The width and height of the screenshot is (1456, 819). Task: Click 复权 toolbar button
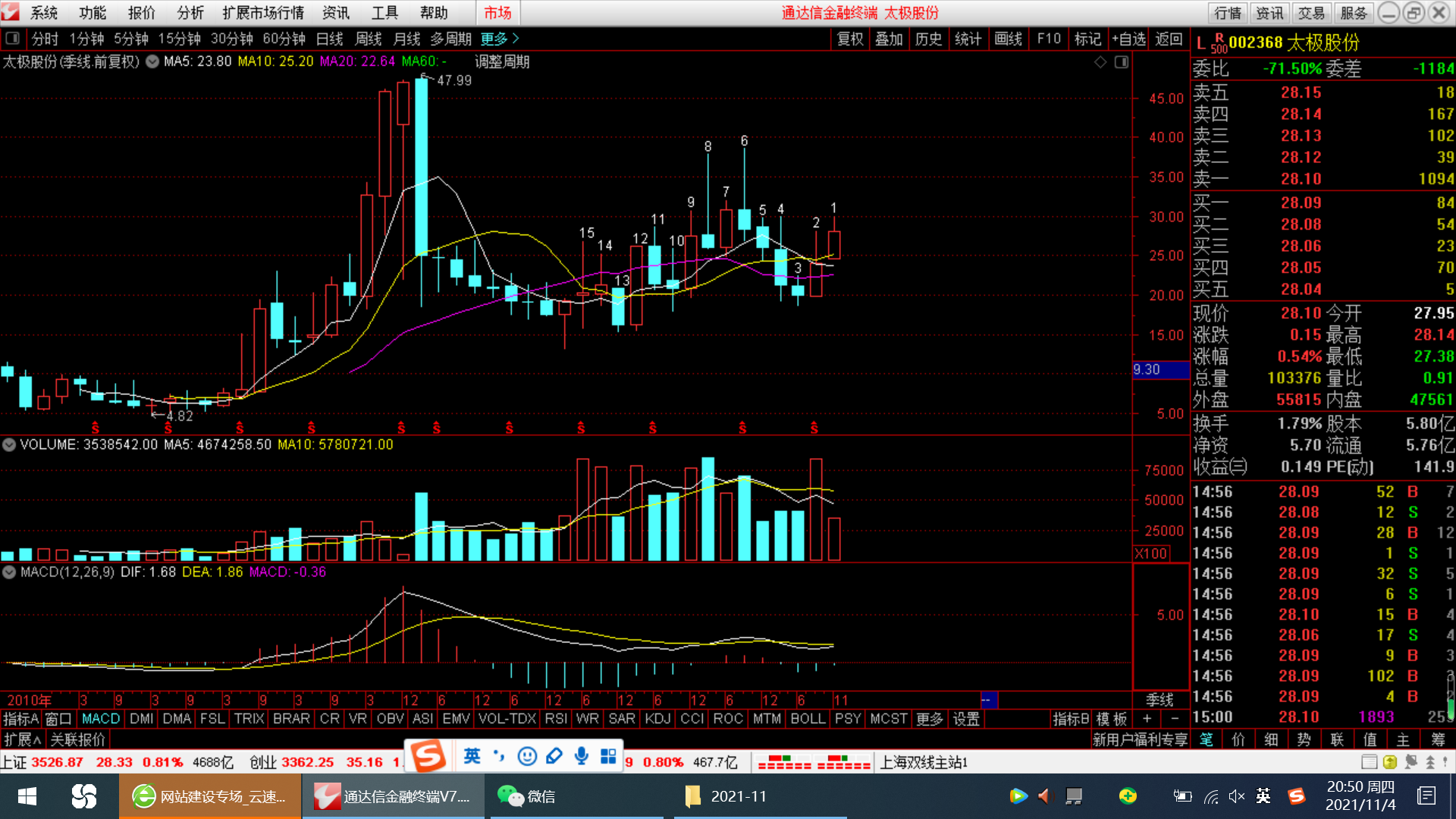[849, 39]
